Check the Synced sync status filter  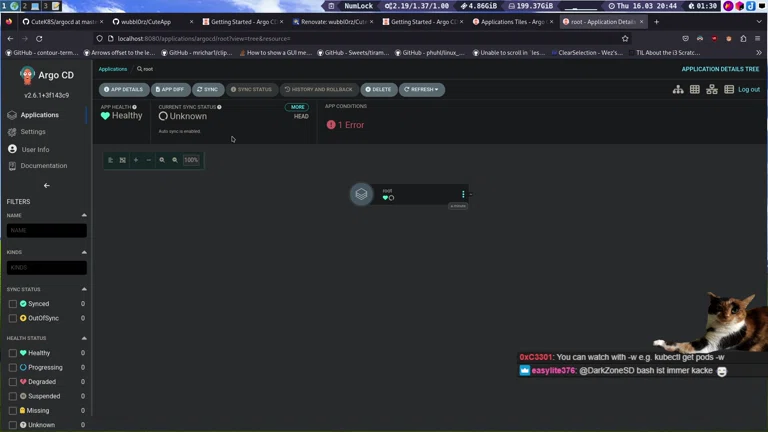[13, 304]
